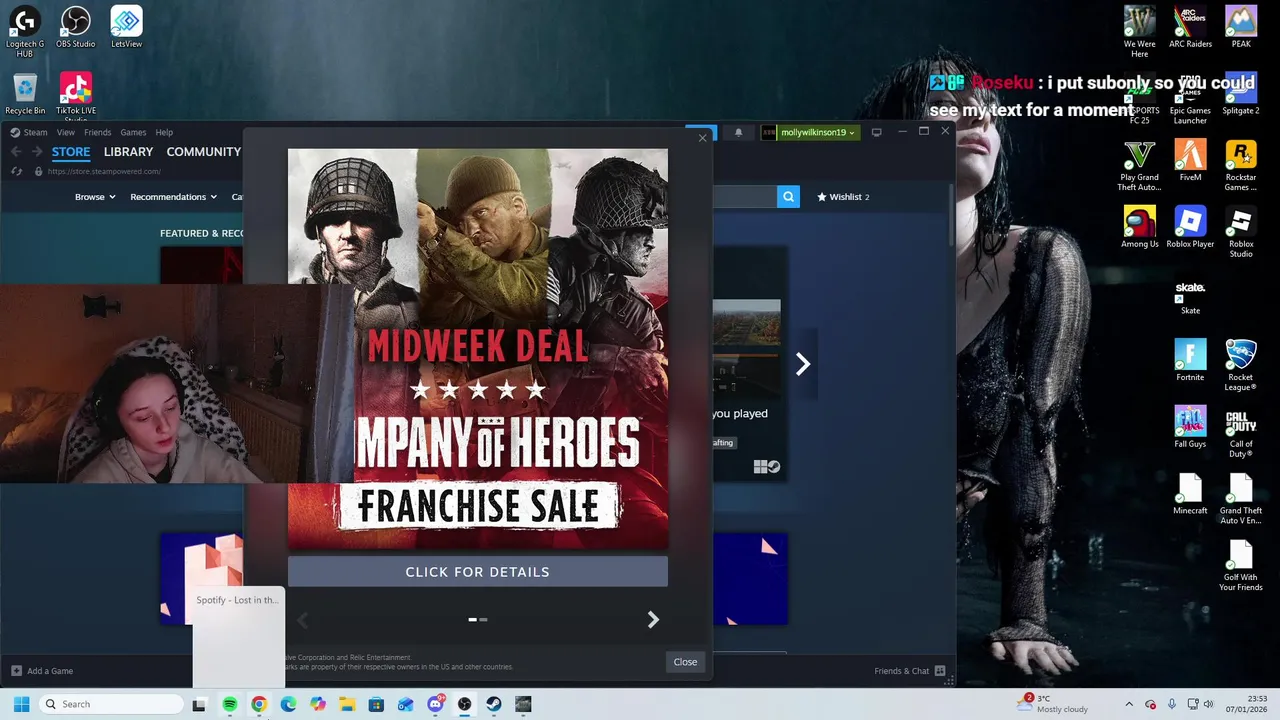The height and width of the screenshot is (720, 1280).
Task: Open Fall Guys desktop shortcut
Action: pyautogui.click(x=1190, y=428)
